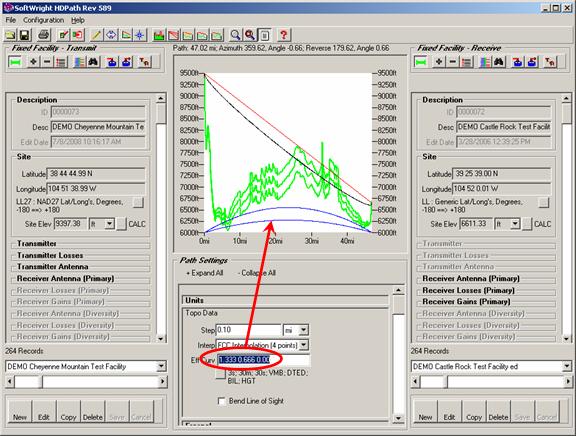Screen dimensions: 576x436
Task: Click the green terrain profile toolbar icon
Action: click(x=159, y=35)
